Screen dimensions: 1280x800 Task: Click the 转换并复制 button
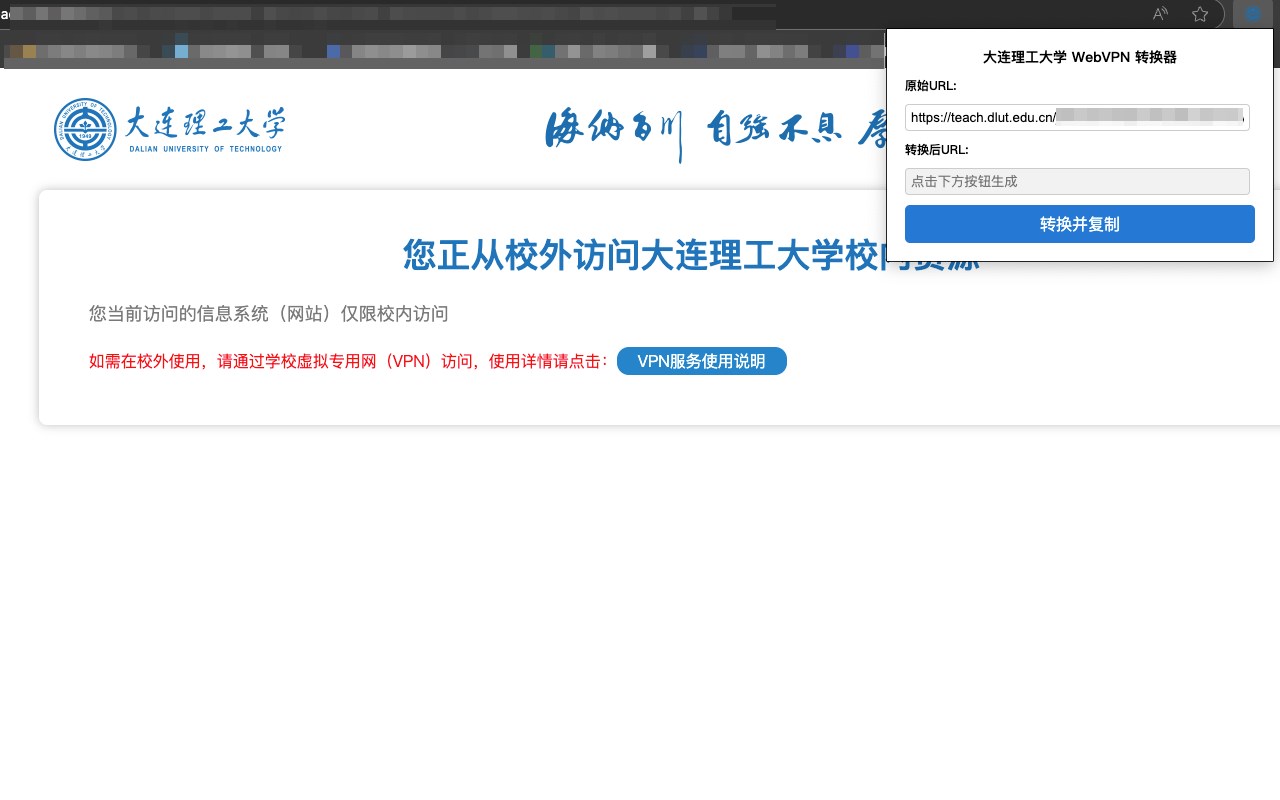coord(1079,224)
